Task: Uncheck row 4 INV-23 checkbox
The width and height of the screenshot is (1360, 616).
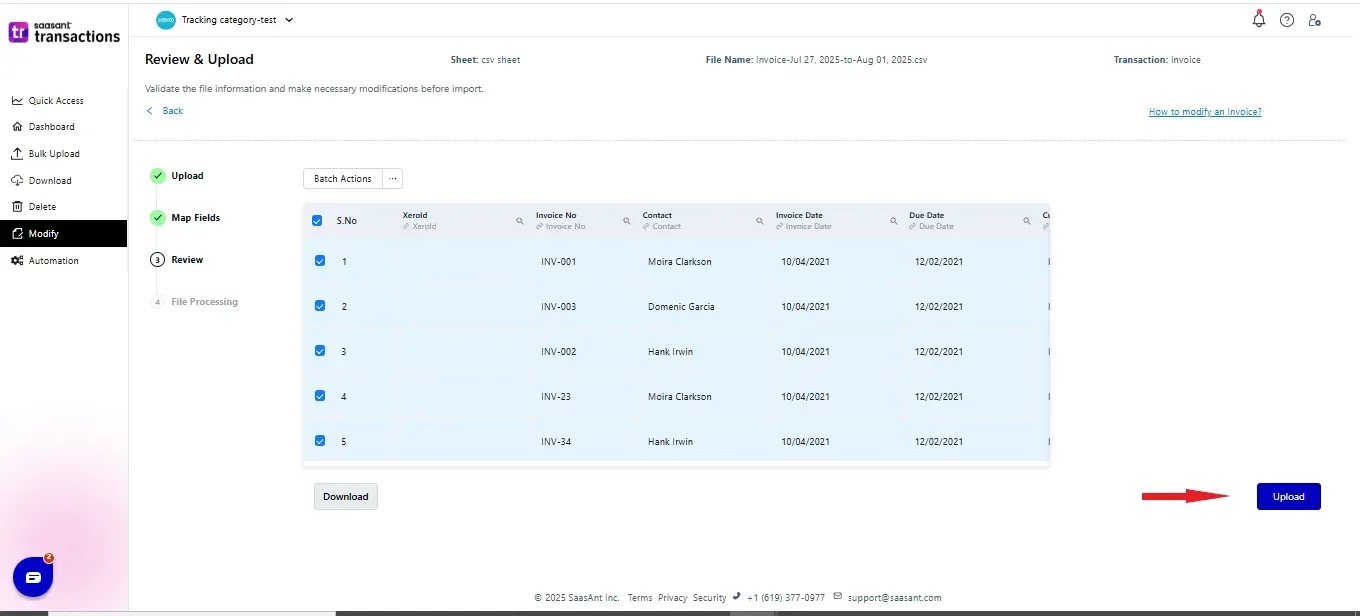Action: pos(320,396)
